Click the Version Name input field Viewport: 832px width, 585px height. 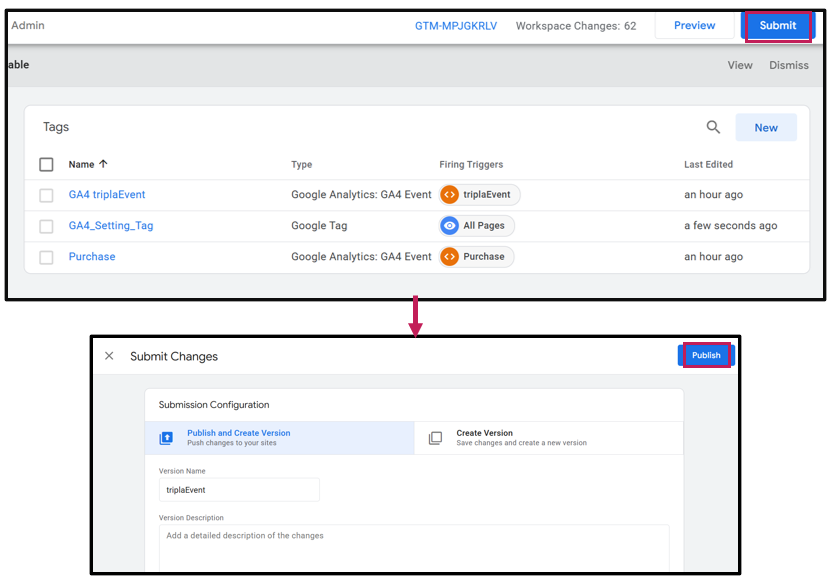click(239, 490)
